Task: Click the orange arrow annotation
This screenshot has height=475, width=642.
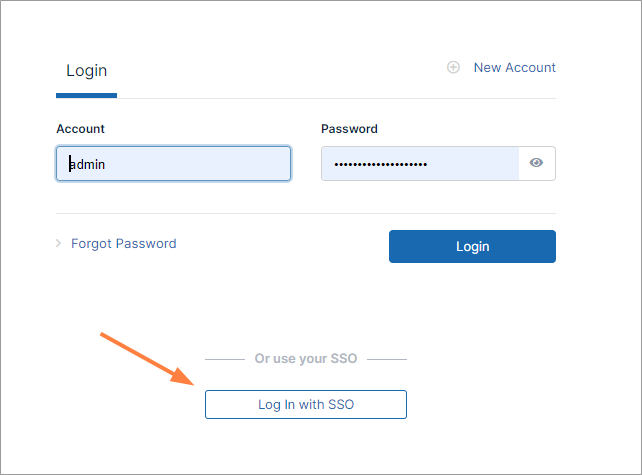Action: [x=147, y=358]
